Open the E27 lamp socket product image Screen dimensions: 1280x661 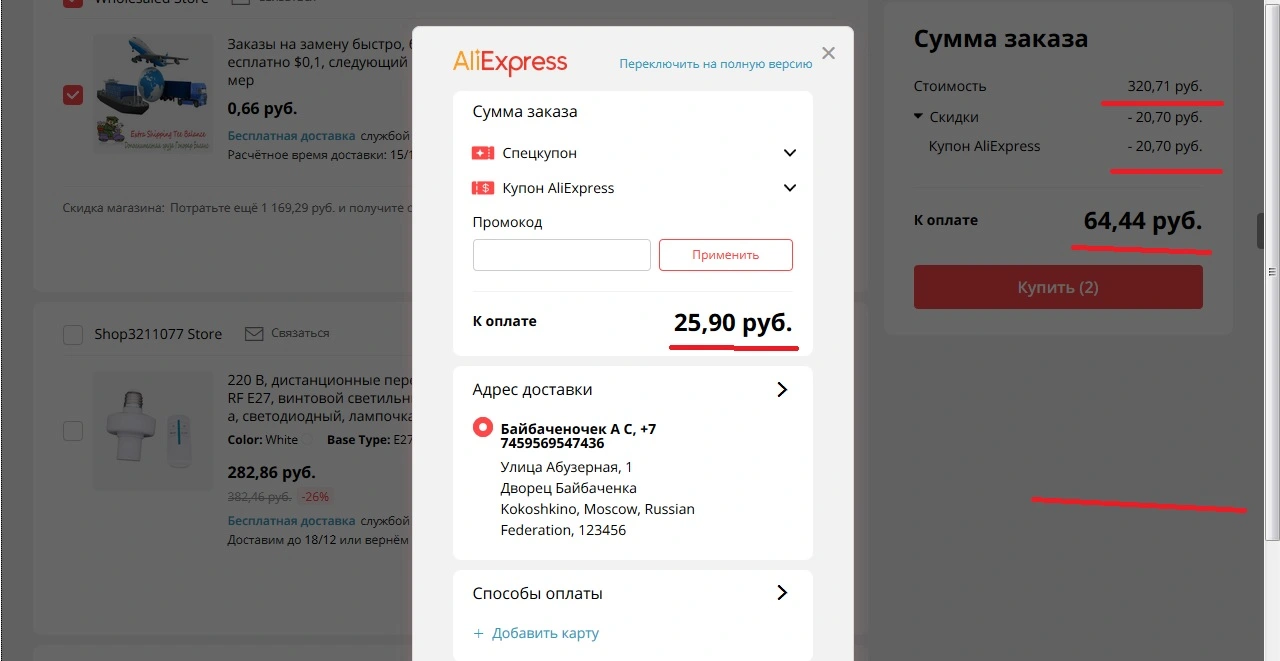click(x=152, y=431)
